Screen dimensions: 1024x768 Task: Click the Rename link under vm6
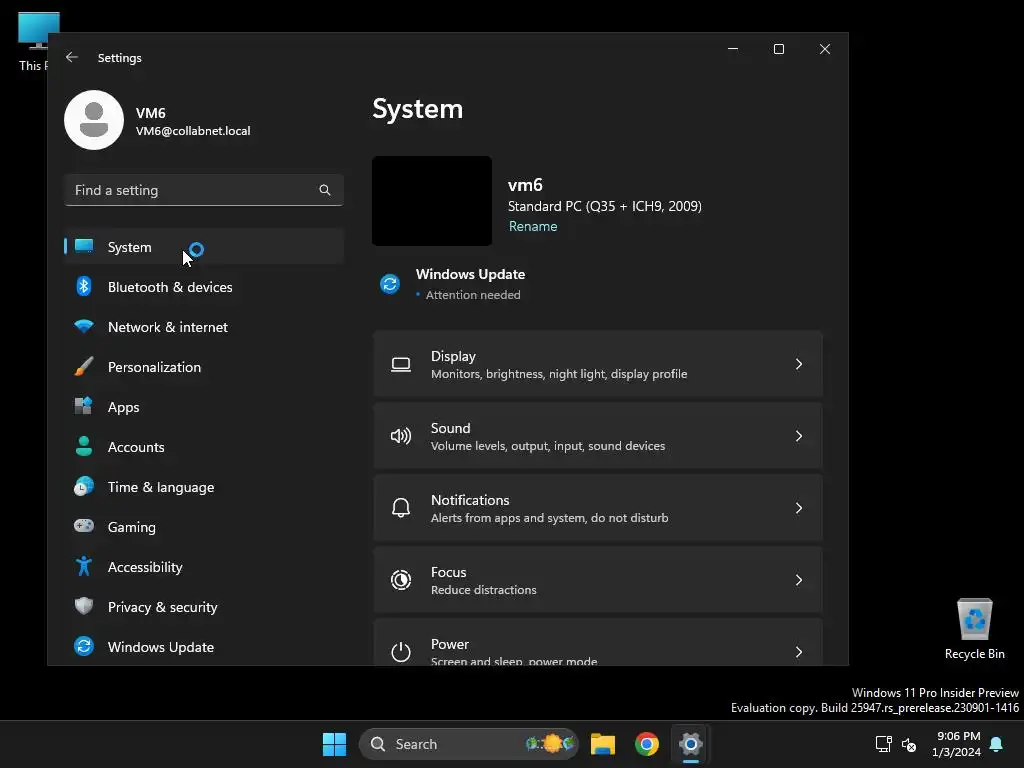533,226
